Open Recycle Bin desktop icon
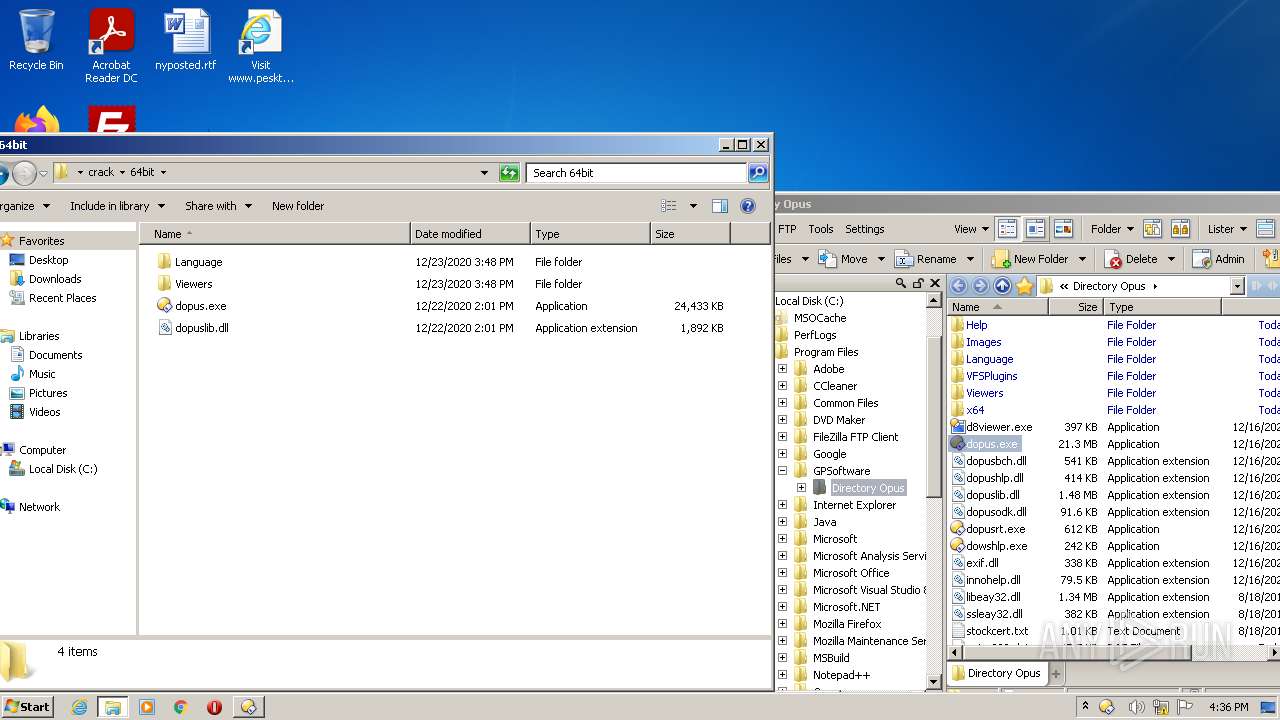Image resolution: width=1280 pixels, height=720 pixels. (36, 41)
